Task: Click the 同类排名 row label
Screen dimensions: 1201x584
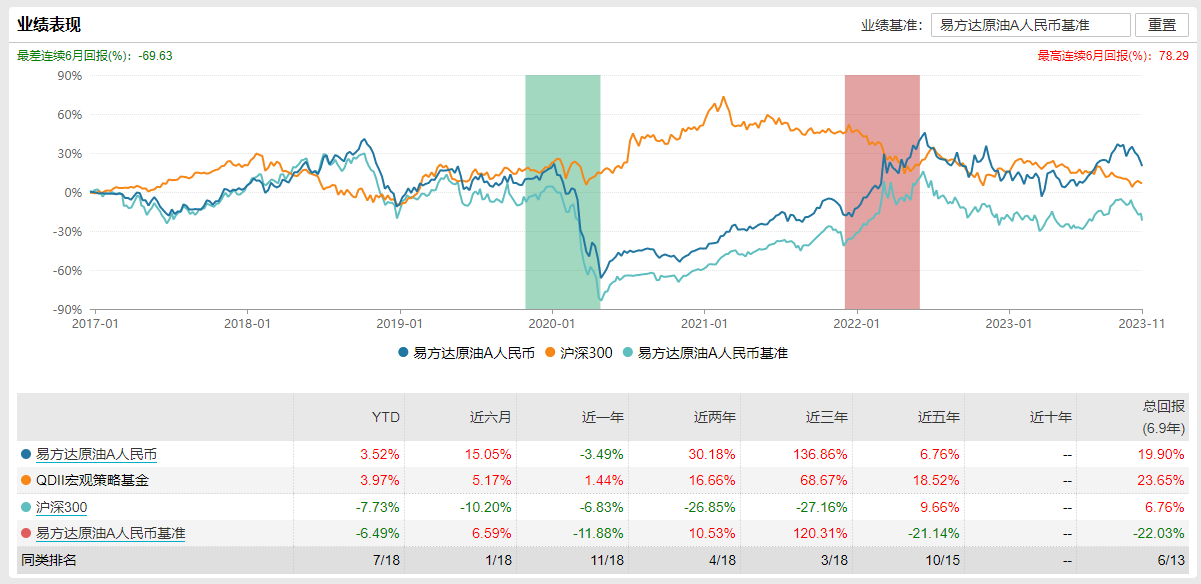Action: [x=50, y=560]
